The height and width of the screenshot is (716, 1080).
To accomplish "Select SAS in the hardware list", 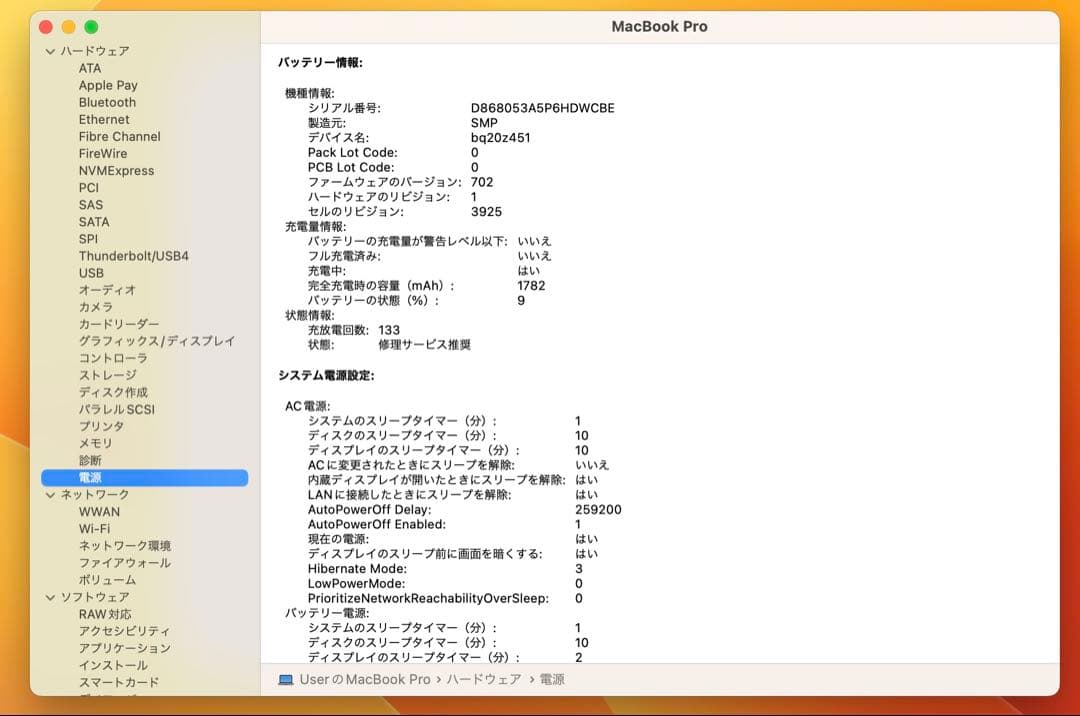I will tap(91, 204).
